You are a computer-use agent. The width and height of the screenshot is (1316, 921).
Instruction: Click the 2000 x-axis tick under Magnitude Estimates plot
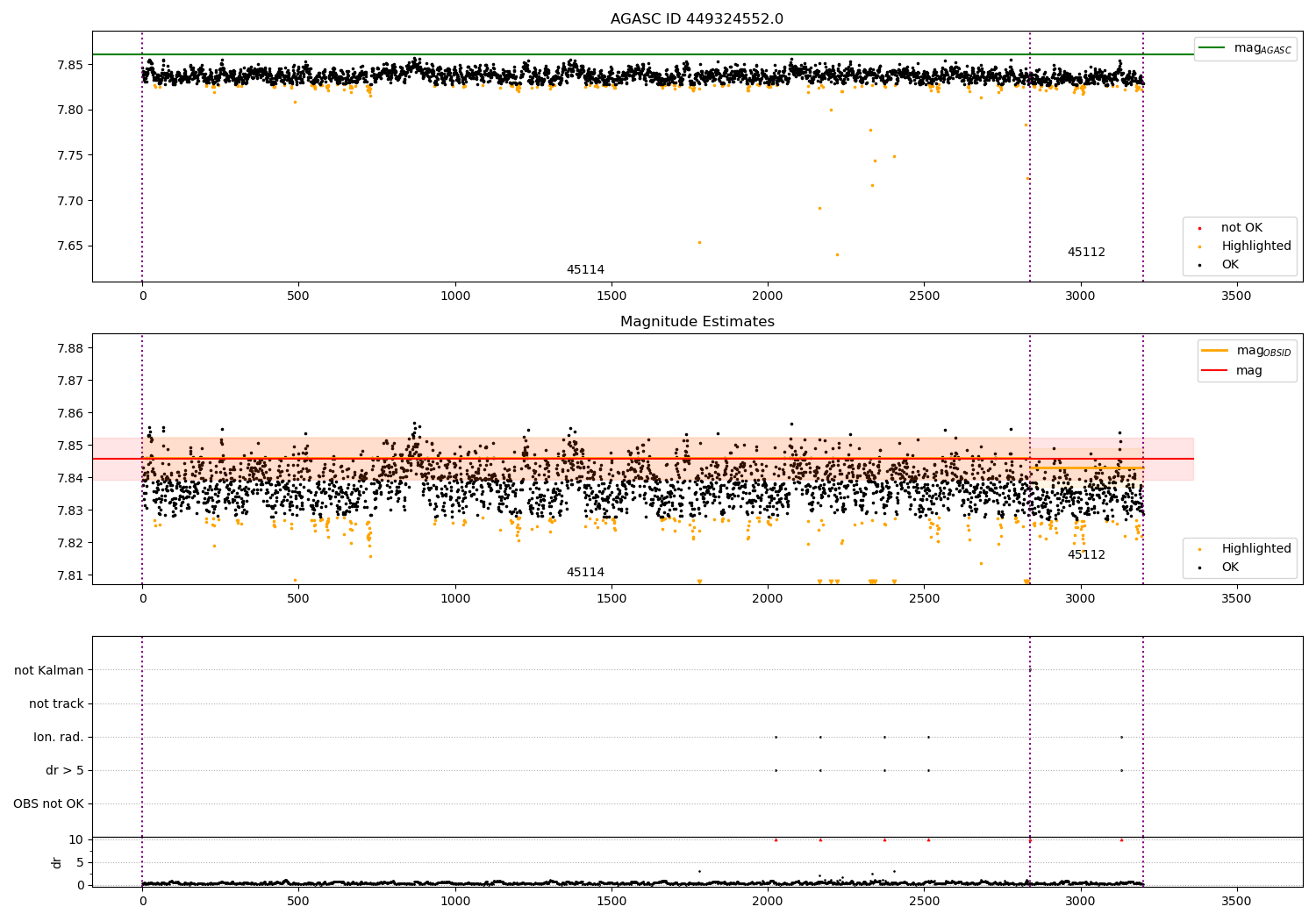768,599
